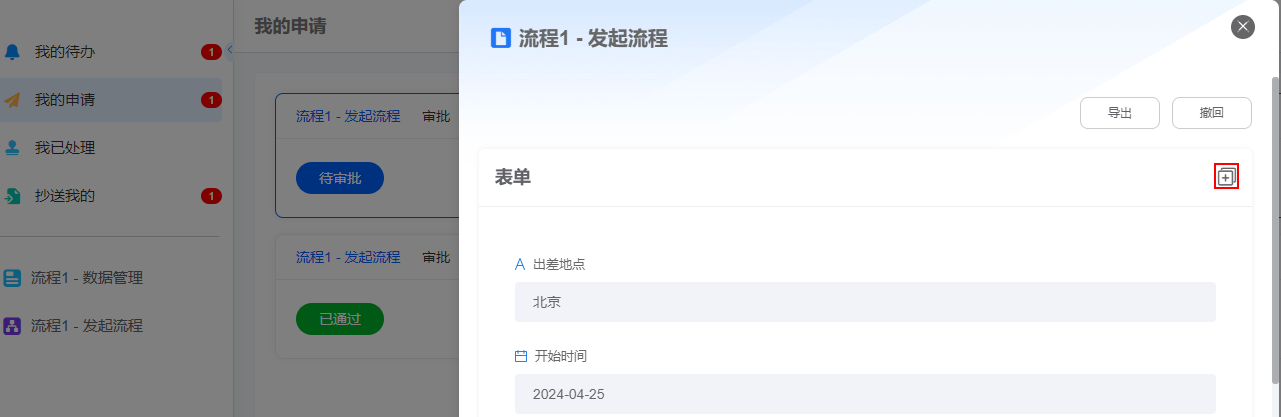
Task: Click the 导出 button
Action: pos(1120,113)
